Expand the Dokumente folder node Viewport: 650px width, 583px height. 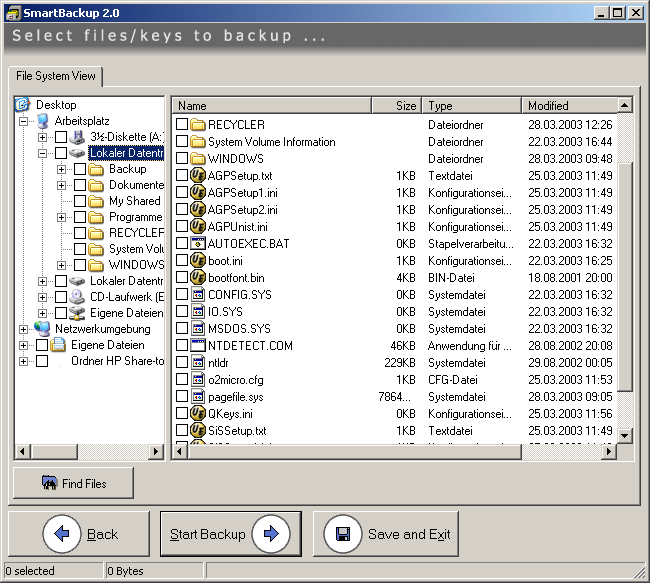pos(61,185)
